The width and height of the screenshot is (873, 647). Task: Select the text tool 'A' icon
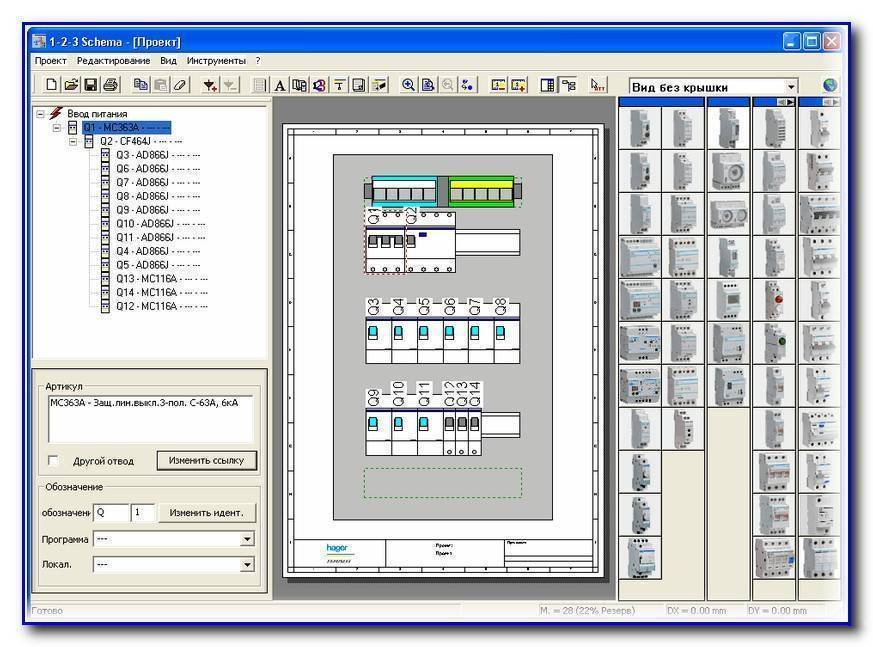pos(280,86)
